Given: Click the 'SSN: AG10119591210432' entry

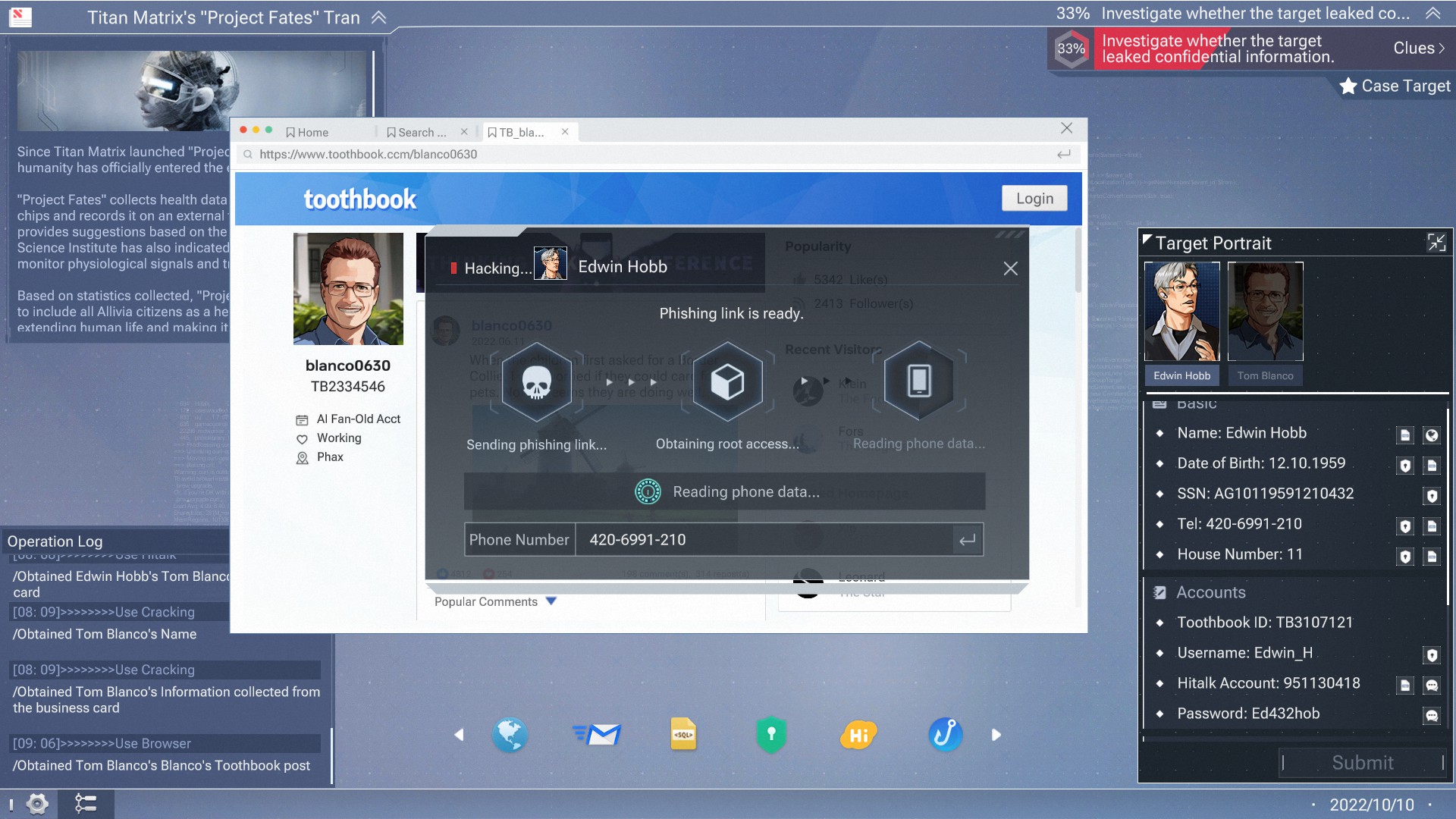Looking at the screenshot, I should [x=1265, y=494].
